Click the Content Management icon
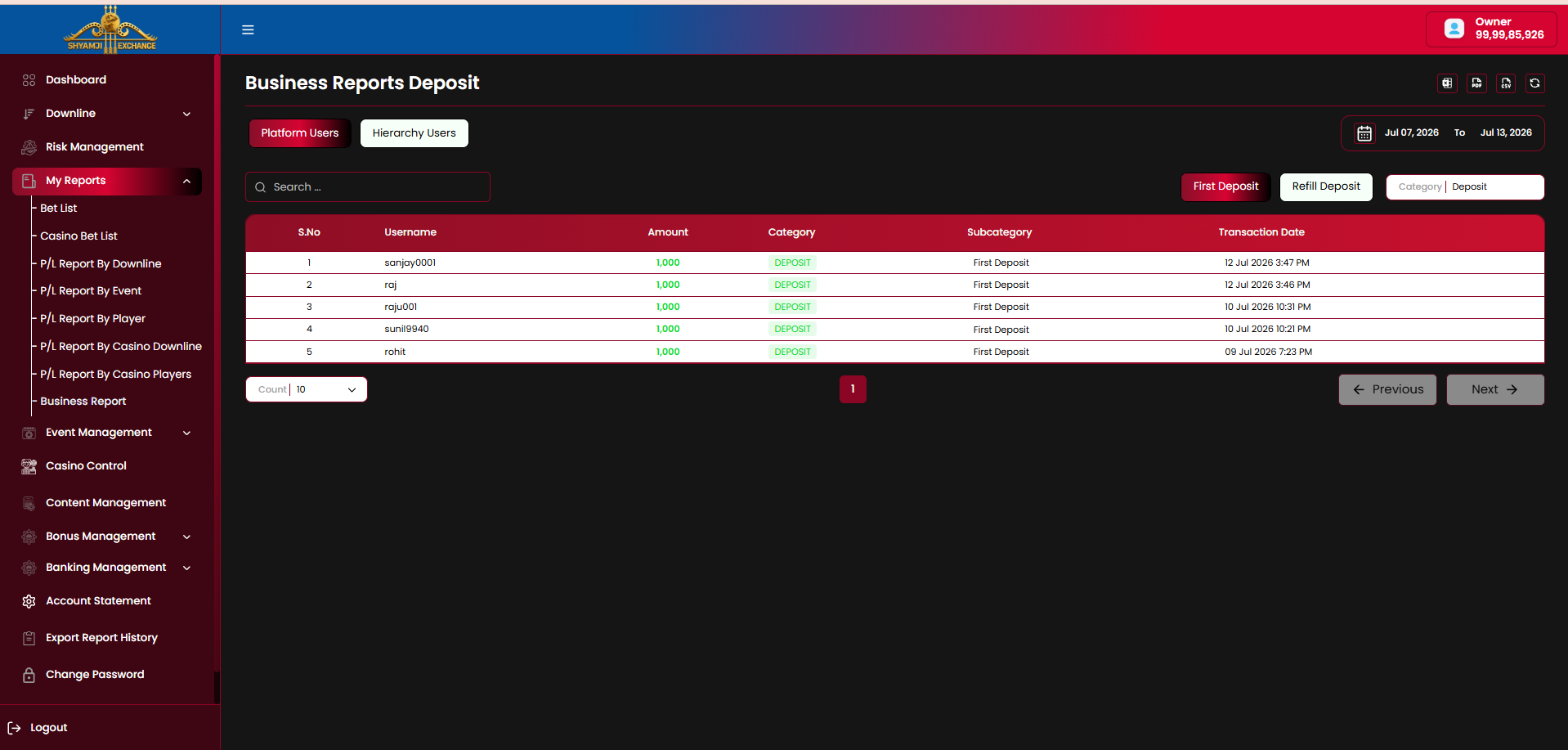1568x750 pixels. [x=29, y=503]
